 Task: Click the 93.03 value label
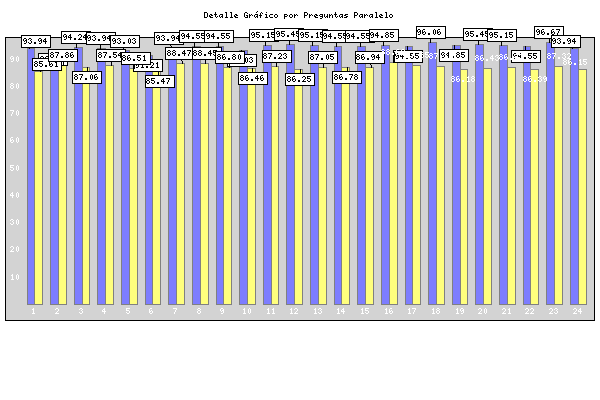(x=124, y=41)
